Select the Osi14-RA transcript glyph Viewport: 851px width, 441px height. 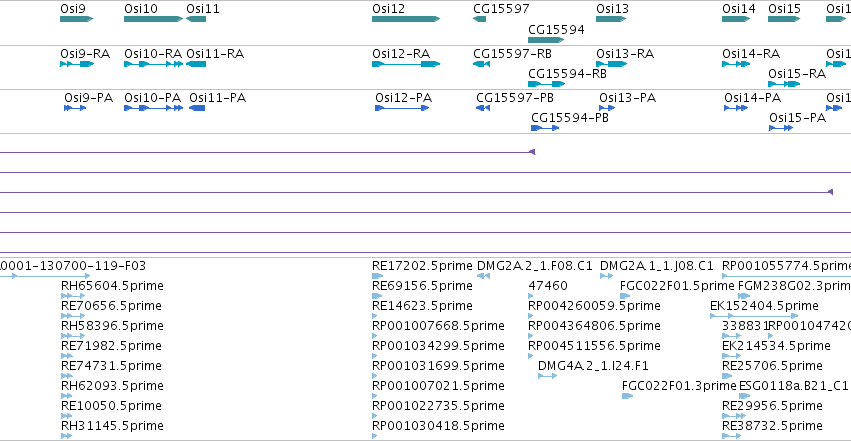[736, 64]
